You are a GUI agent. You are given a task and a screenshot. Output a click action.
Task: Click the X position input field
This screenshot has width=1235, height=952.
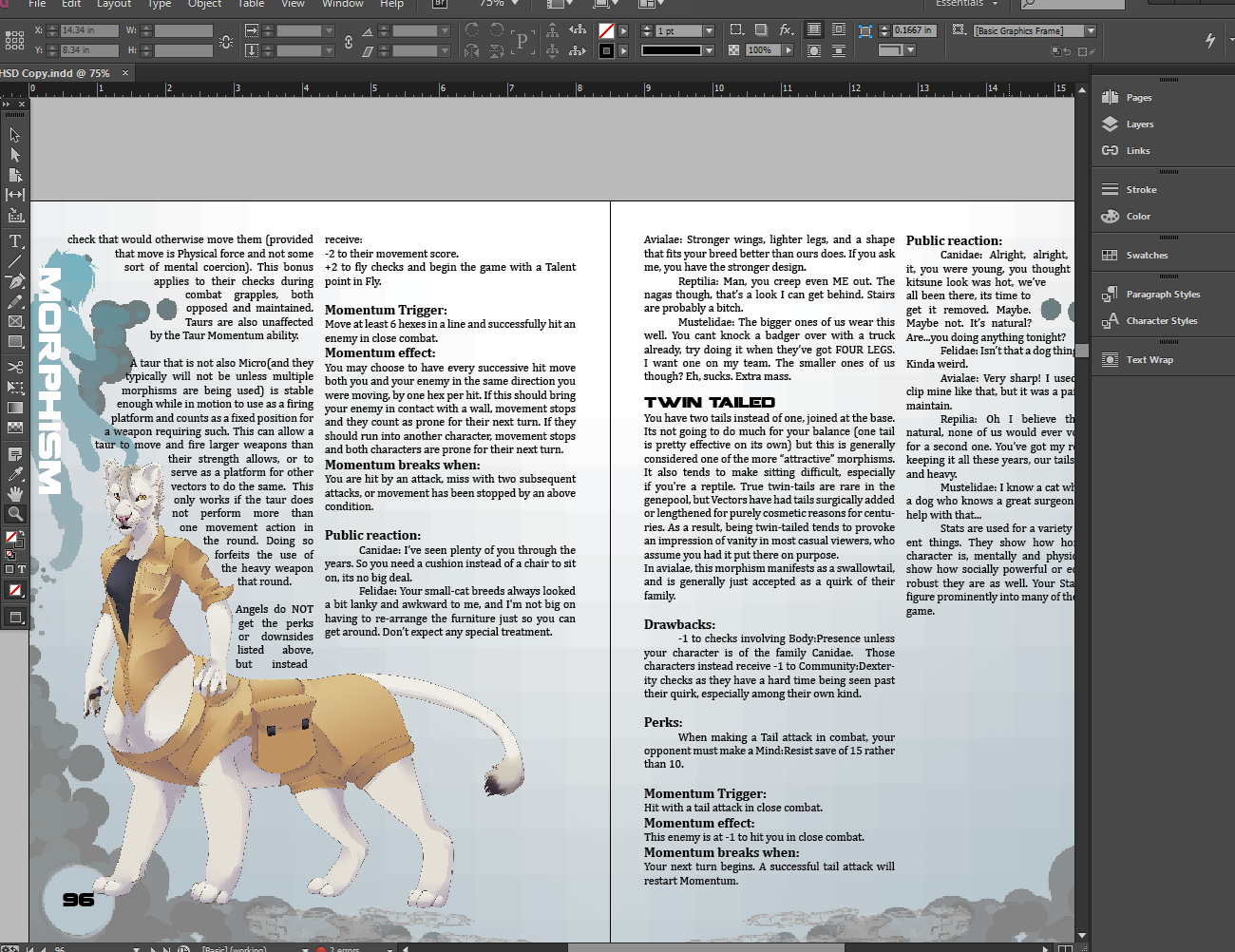pos(89,31)
